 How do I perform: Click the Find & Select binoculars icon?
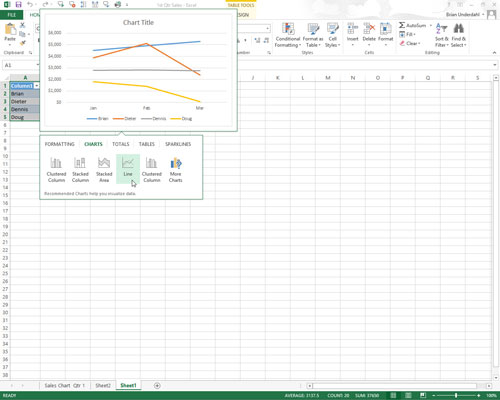459,28
